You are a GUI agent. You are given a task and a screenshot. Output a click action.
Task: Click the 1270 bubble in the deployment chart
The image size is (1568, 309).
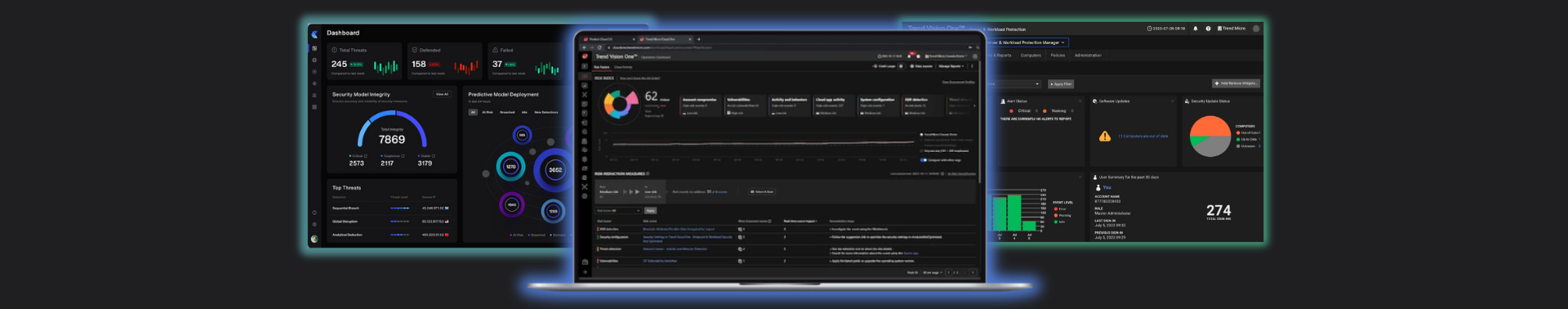pyautogui.click(x=510, y=167)
